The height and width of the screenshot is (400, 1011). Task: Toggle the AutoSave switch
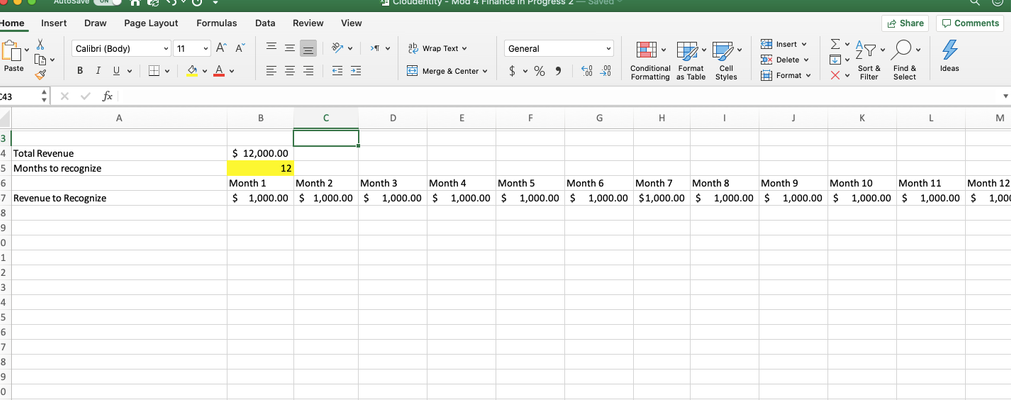pyautogui.click(x=107, y=3)
